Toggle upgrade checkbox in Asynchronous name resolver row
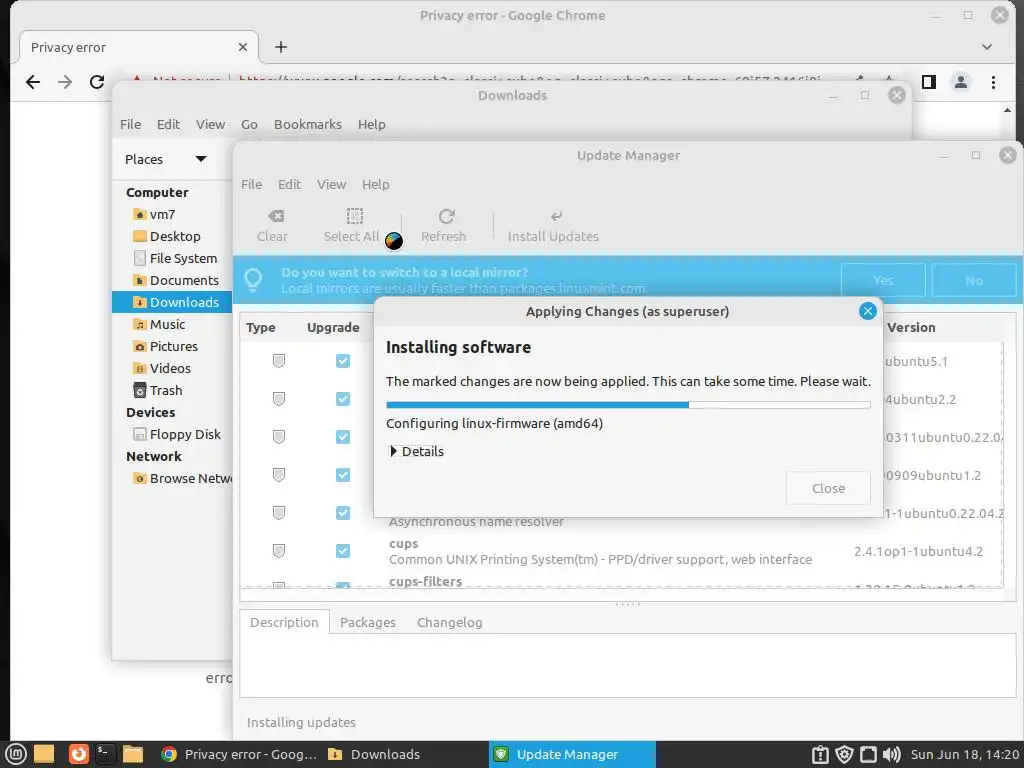 (343, 513)
